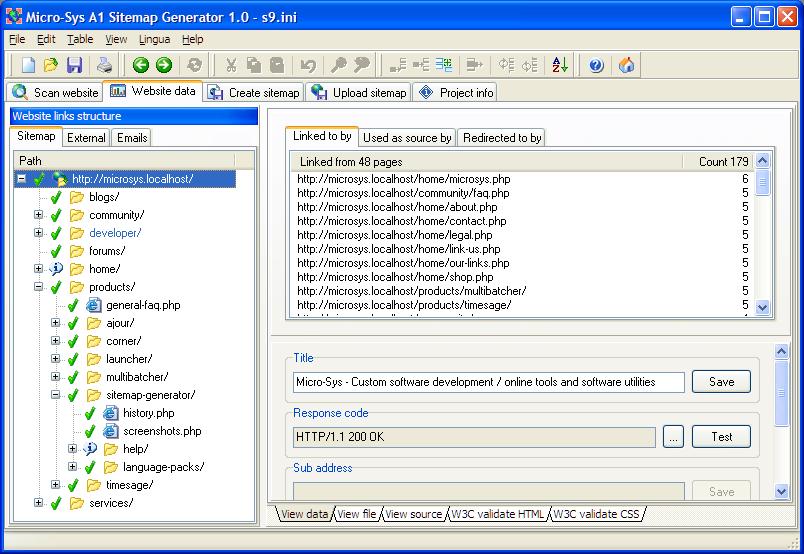Screen dimensions: 804x554
Task: Save the page Title field
Action: tap(721, 382)
